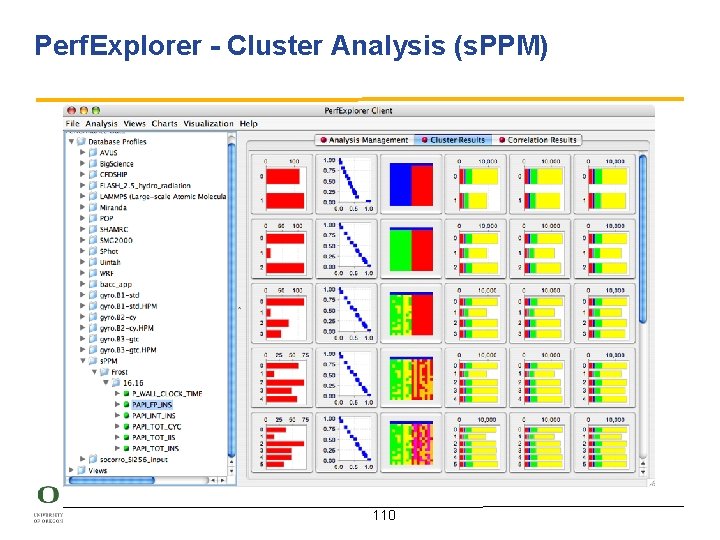Open the File menu
Image resolution: width=720 pixels, height=540 pixels.
[x=72, y=124]
